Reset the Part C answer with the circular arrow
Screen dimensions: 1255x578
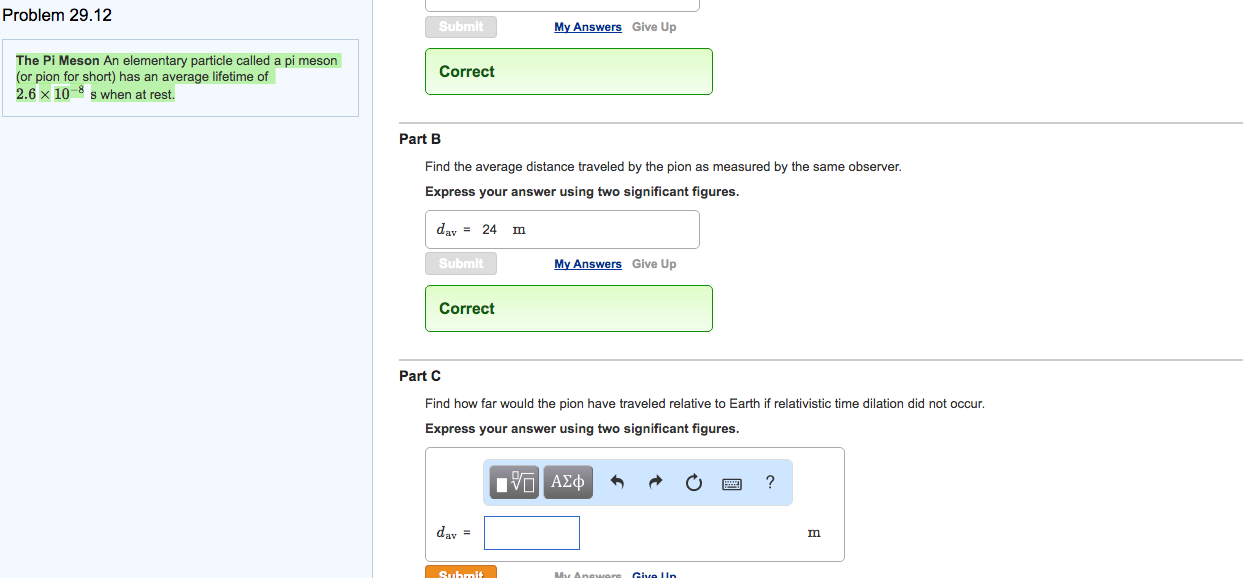(693, 482)
